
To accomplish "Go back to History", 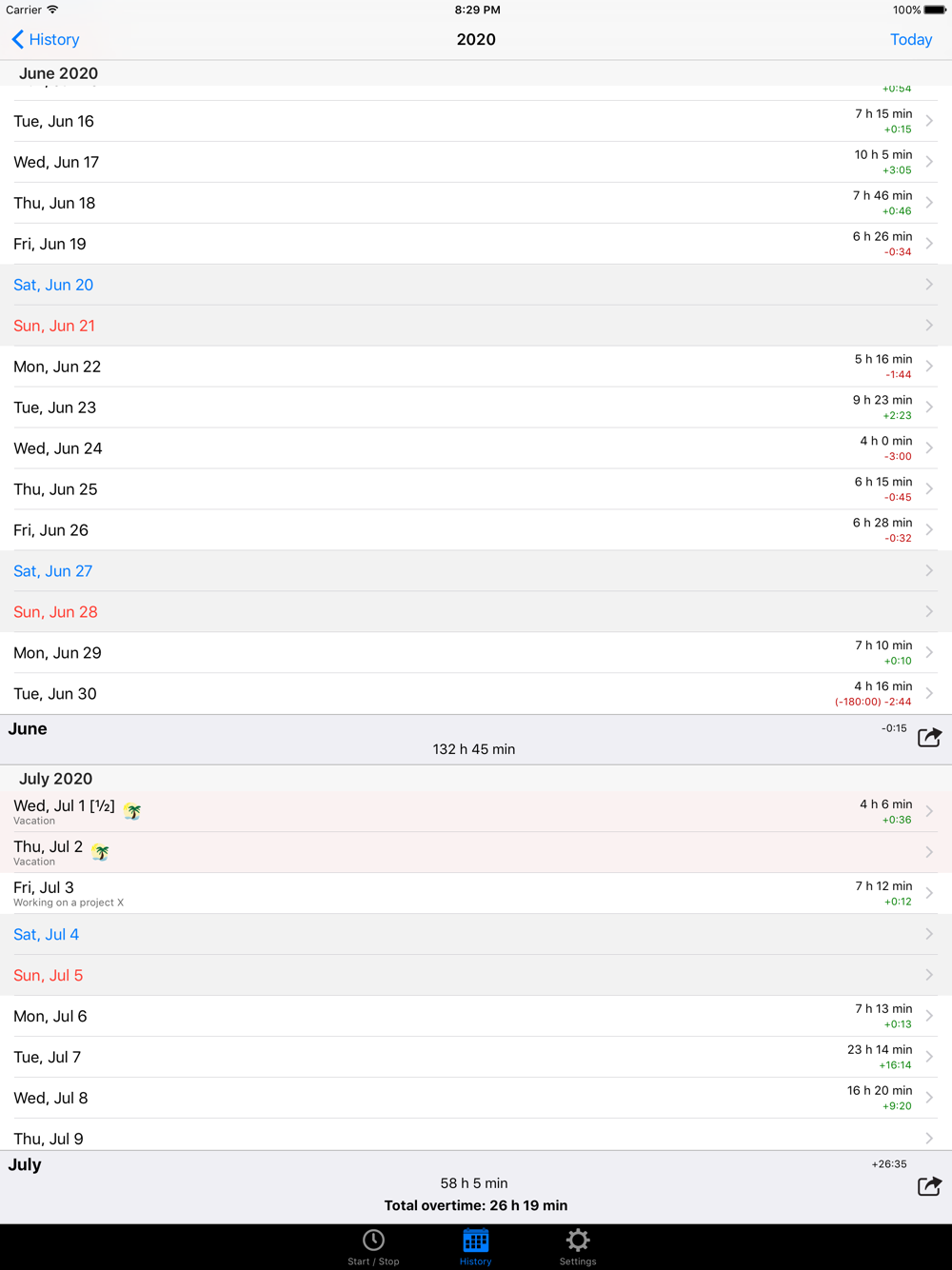I will click(54, 39).
